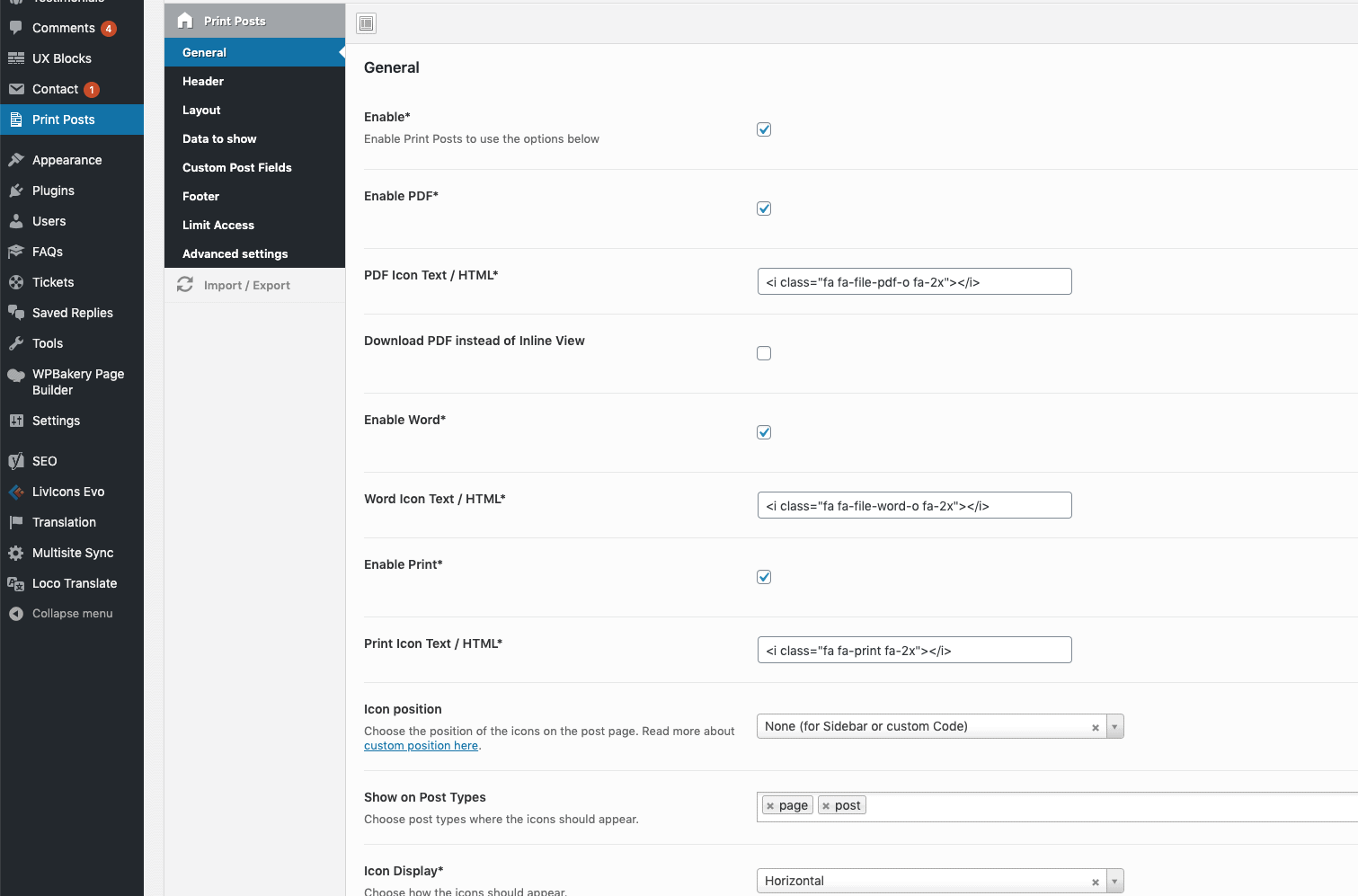This screenshot has width=1358, height=896.
Task: Disable the Enable Print checkbox
Action: 763,576
